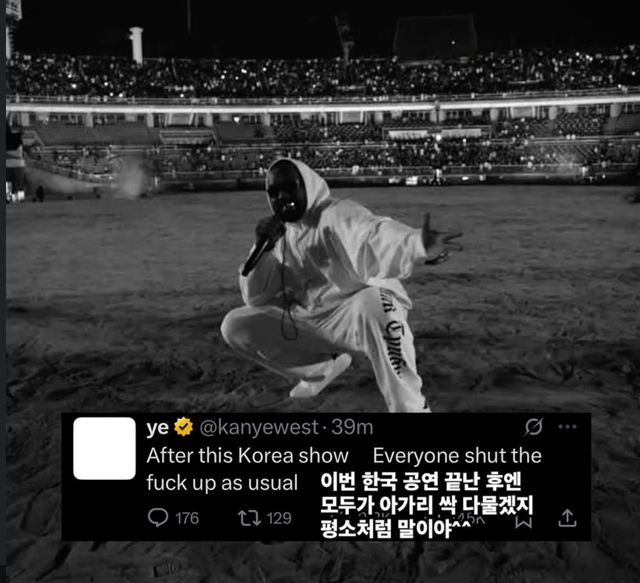Share the tweet via the upload arrow

tap(567, 518)
